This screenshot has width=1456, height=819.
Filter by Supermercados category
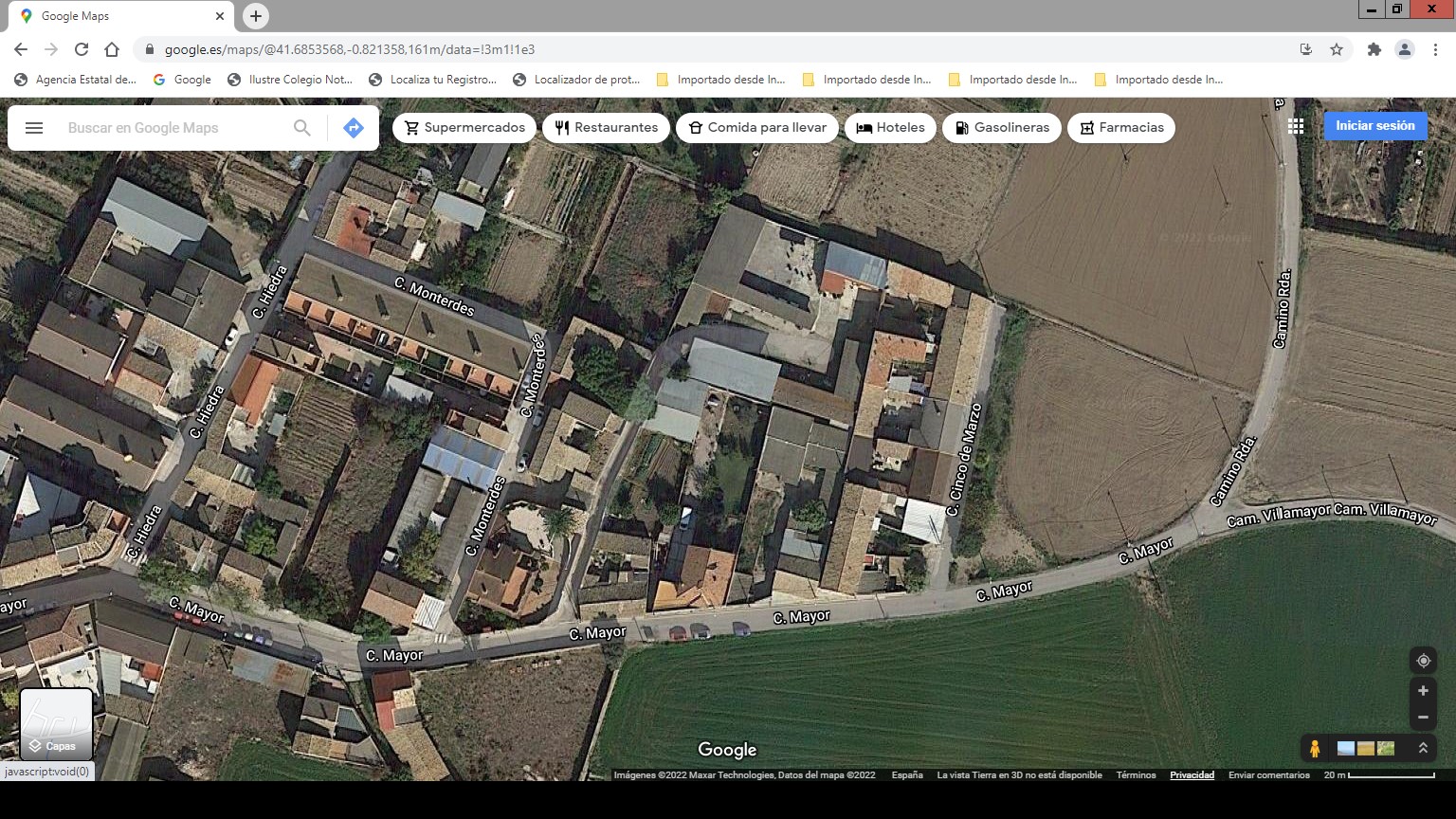pyautogui.click(x=464, y=128)
